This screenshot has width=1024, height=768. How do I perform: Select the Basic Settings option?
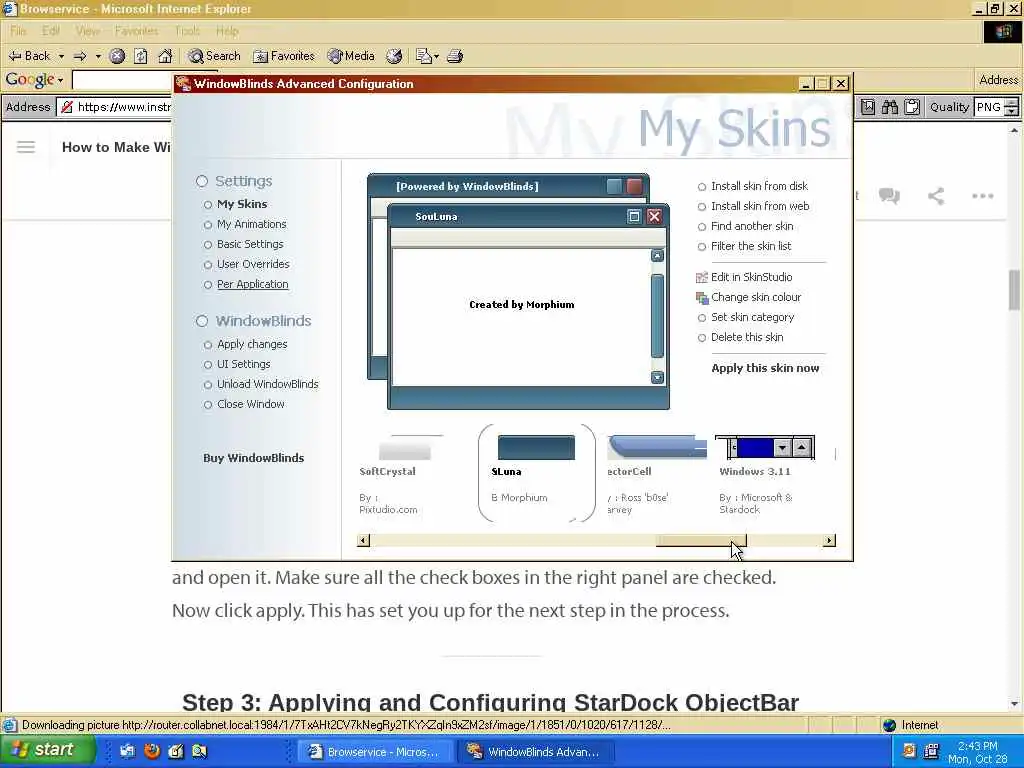tap(250, 244)
